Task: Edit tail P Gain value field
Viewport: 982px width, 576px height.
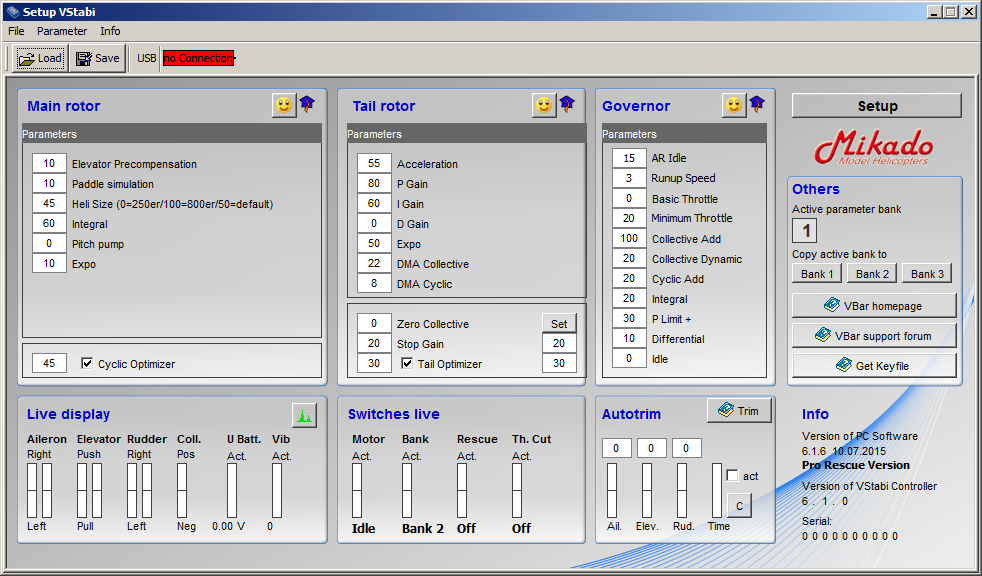Action: point(374,183)
